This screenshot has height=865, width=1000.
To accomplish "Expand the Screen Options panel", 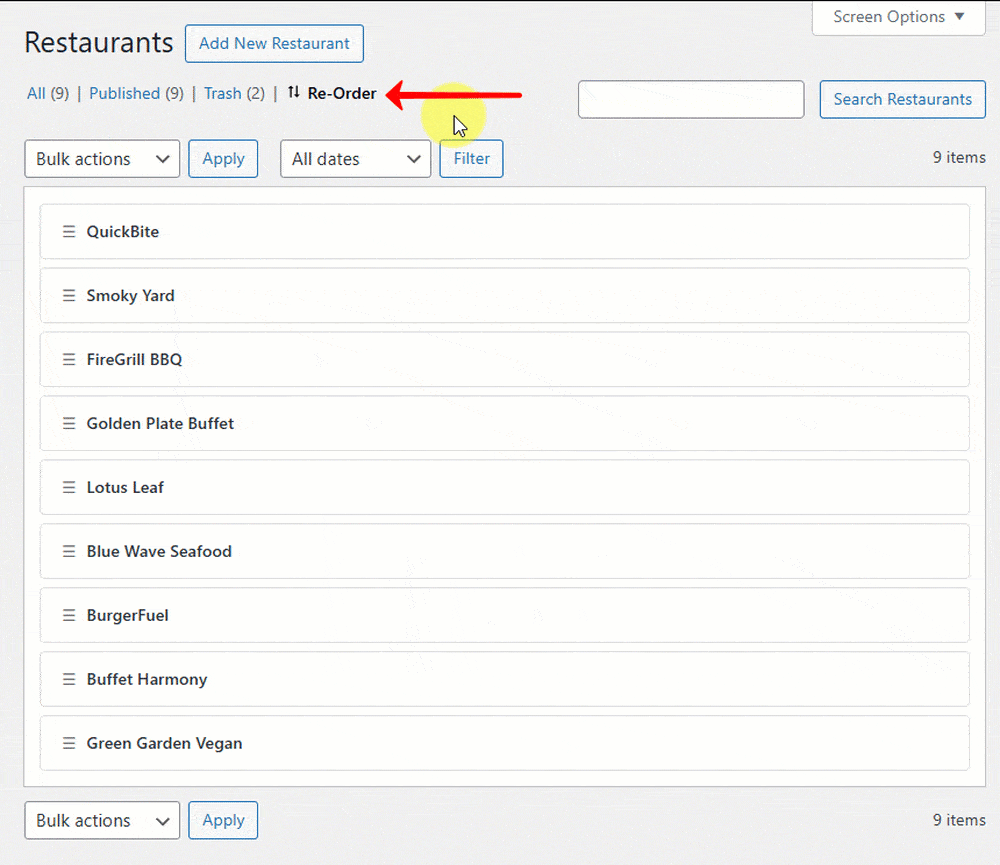I will (x=897, y=16).
